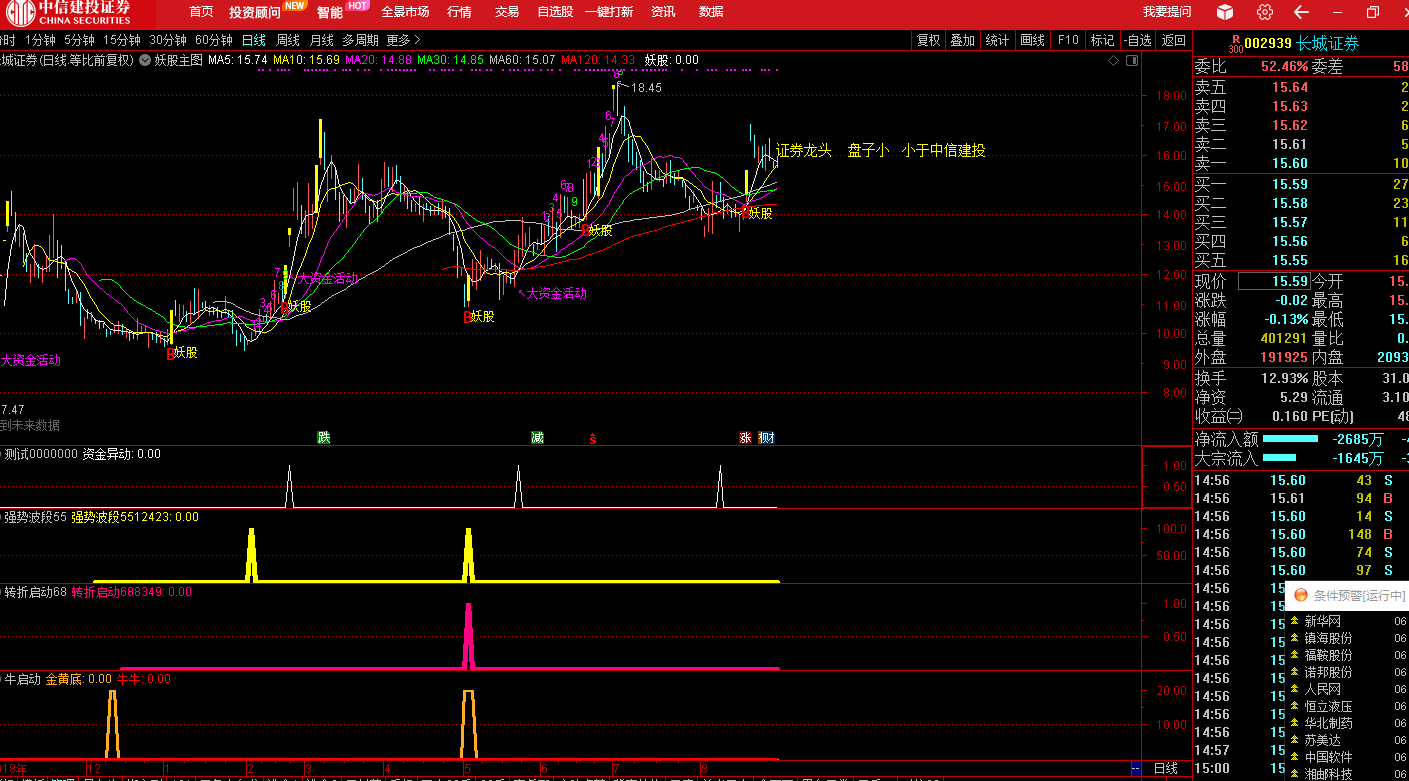This screenshot has width=1409, height=781.
Task: Click the 画线 draw line button
Action: pos(1032,41)
